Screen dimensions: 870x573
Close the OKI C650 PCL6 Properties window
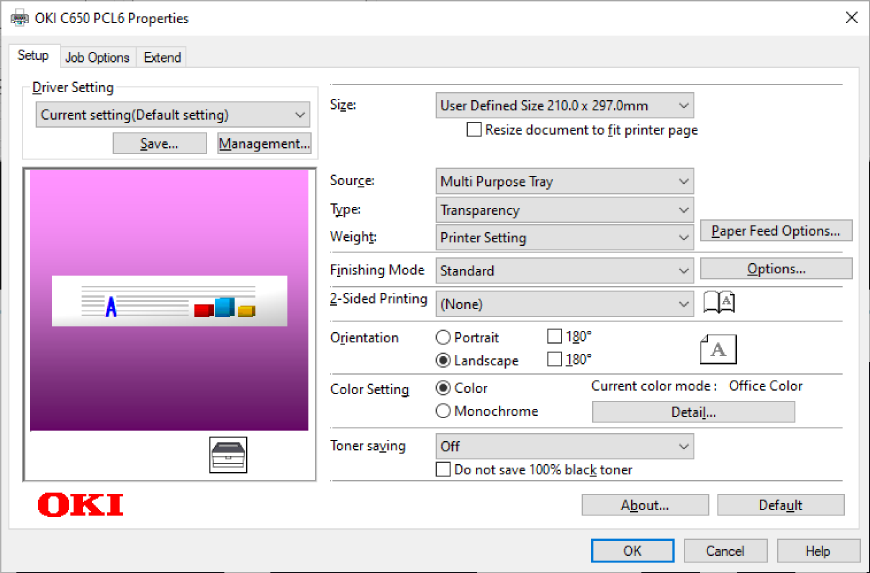[852, 18]
